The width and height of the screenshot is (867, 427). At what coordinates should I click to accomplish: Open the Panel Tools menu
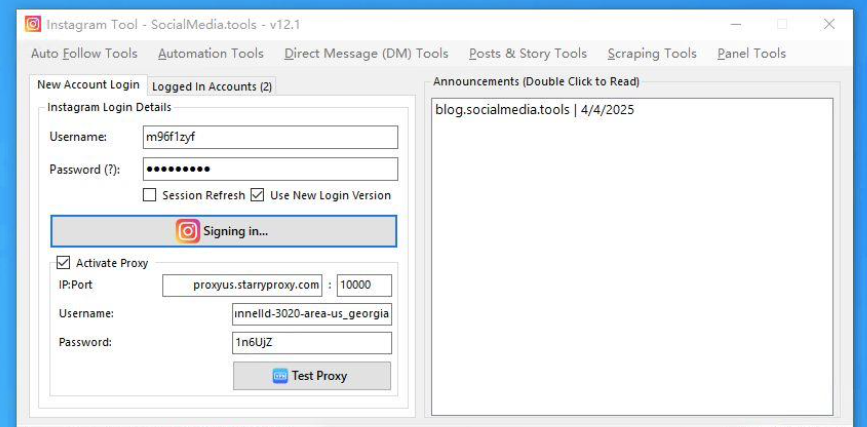(x=751, y=54)
